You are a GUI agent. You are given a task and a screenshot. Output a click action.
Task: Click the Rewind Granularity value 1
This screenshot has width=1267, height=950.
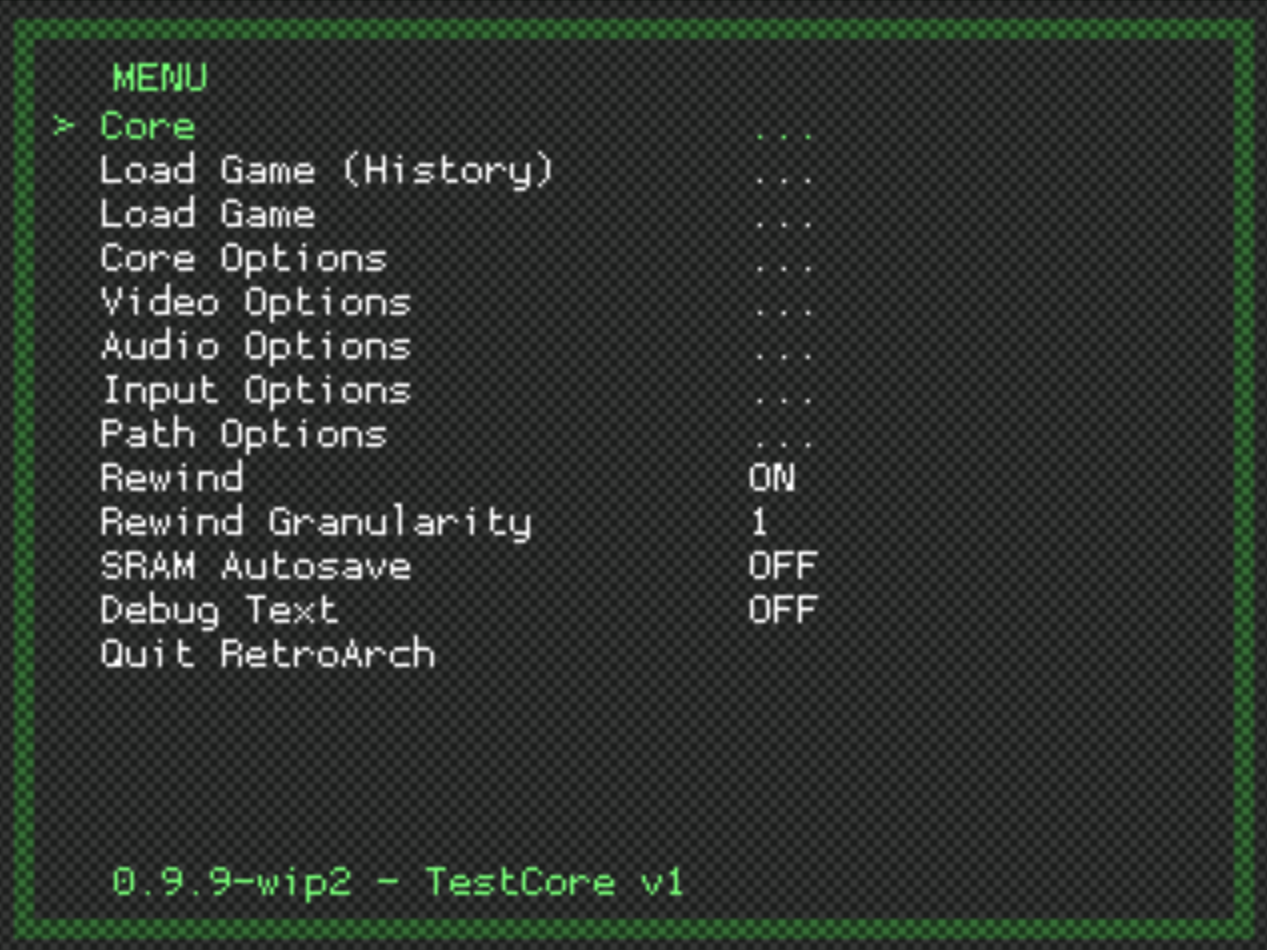pyautogui.click(x=760, y=522)
